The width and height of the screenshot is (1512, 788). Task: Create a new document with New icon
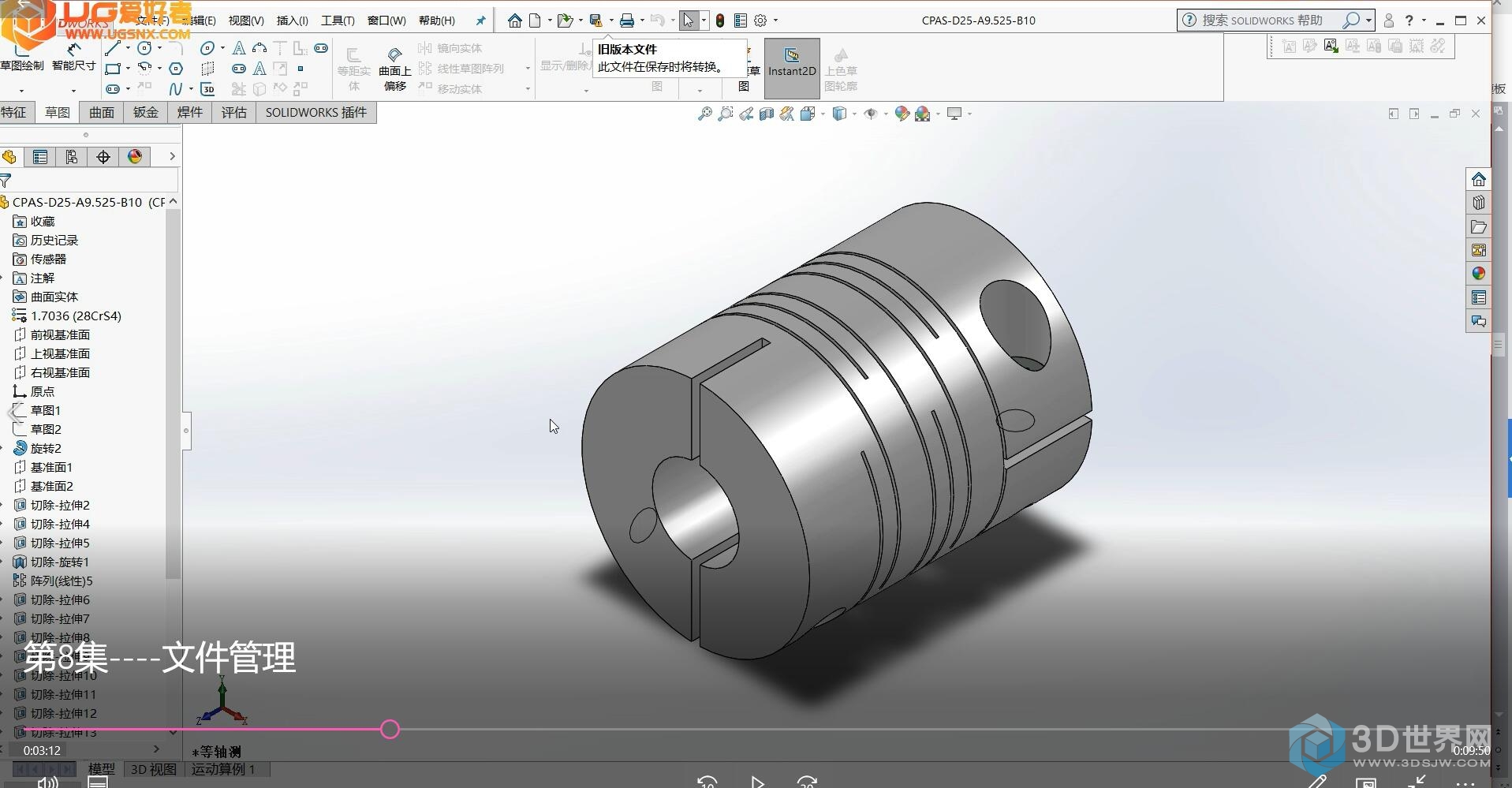point(536,21)
